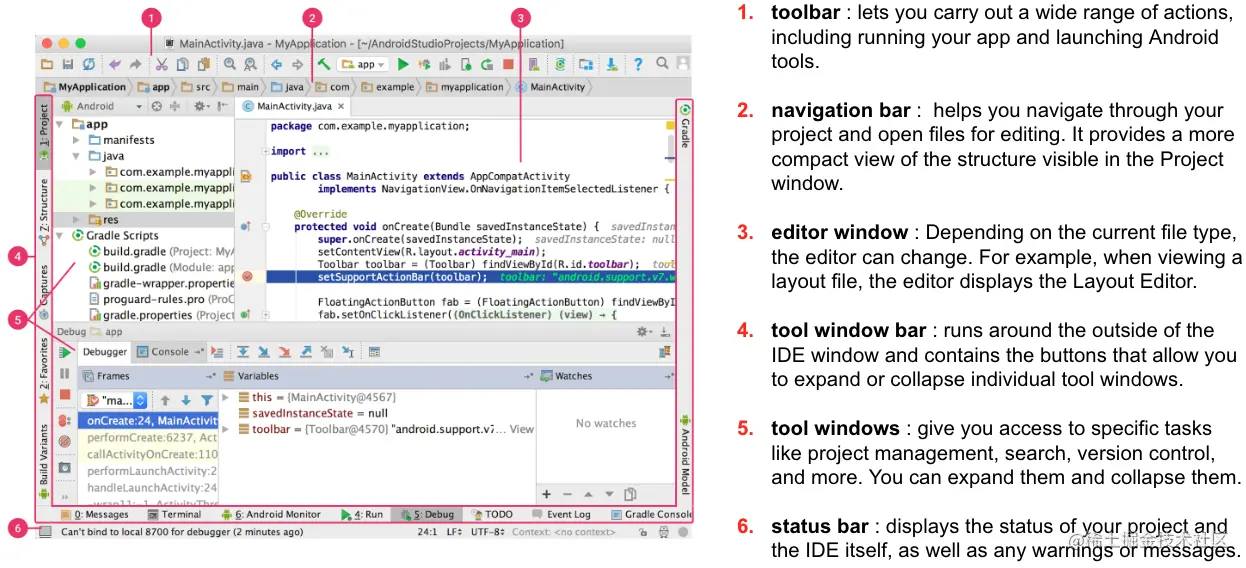
Task: Click the View Breakpoints icon
Action: pyautogui.click(x=64, y=420)
